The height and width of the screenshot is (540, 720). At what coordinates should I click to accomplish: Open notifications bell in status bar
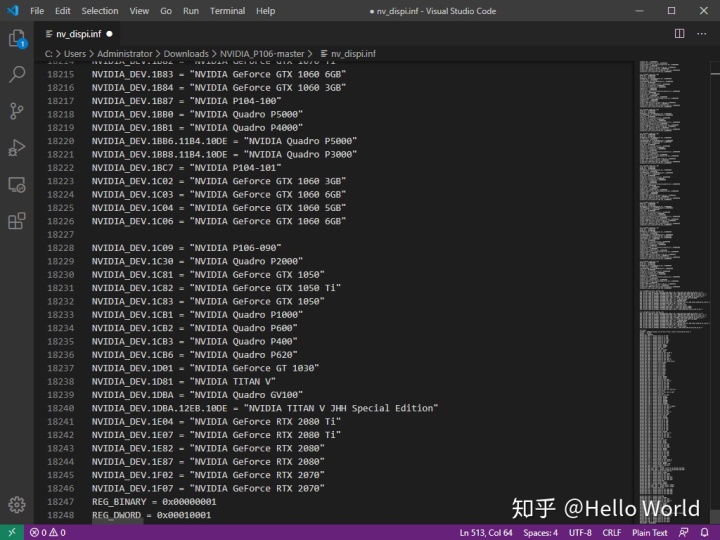[x=704, y=533]
